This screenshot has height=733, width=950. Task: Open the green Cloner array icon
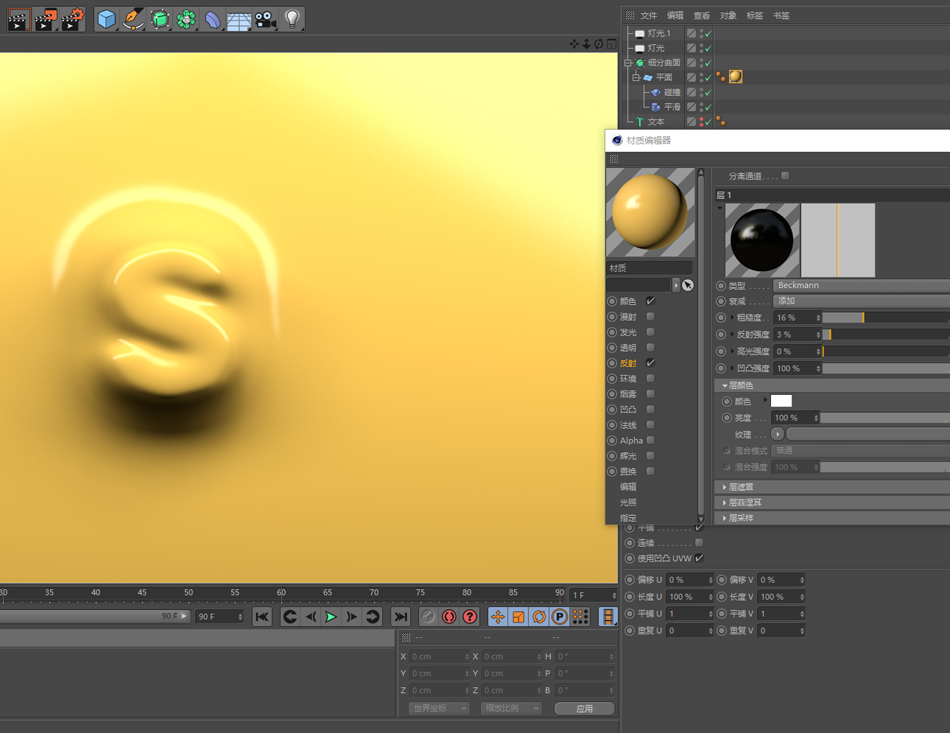[x=187, y=19]
